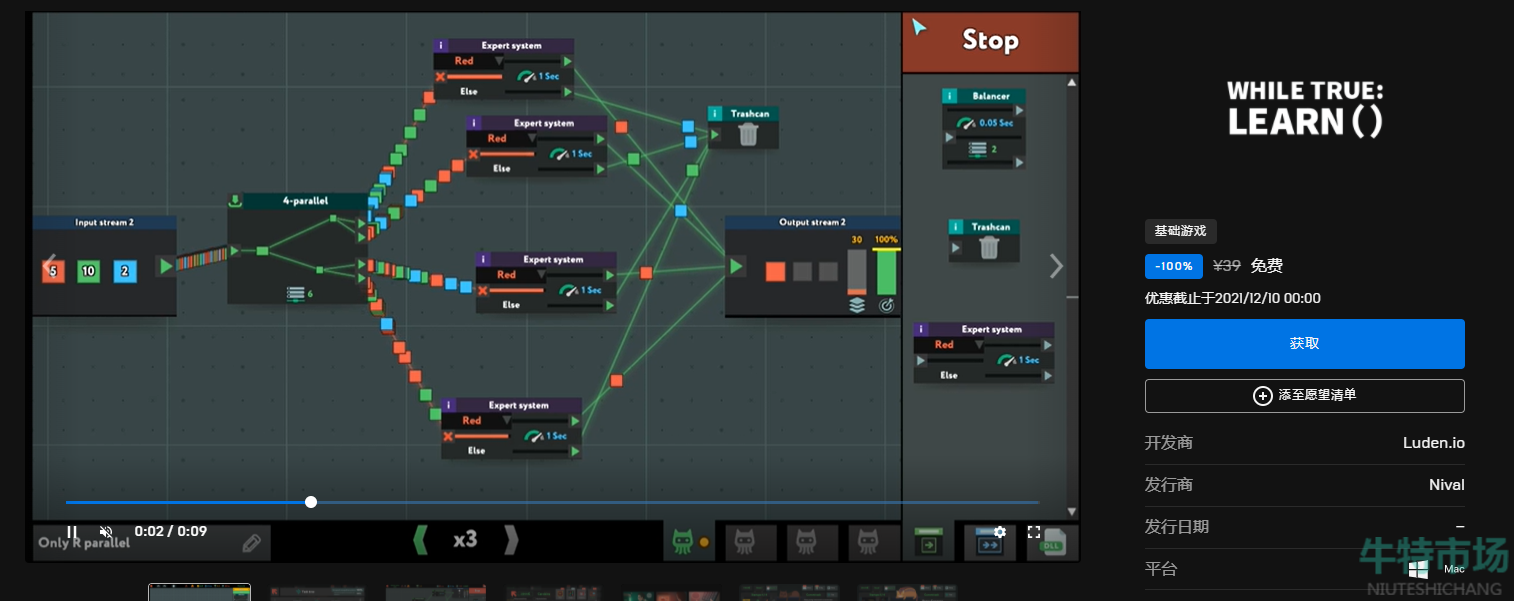Click the blue swatch labeled 2
1514x601 pixels.
point(124,270)
